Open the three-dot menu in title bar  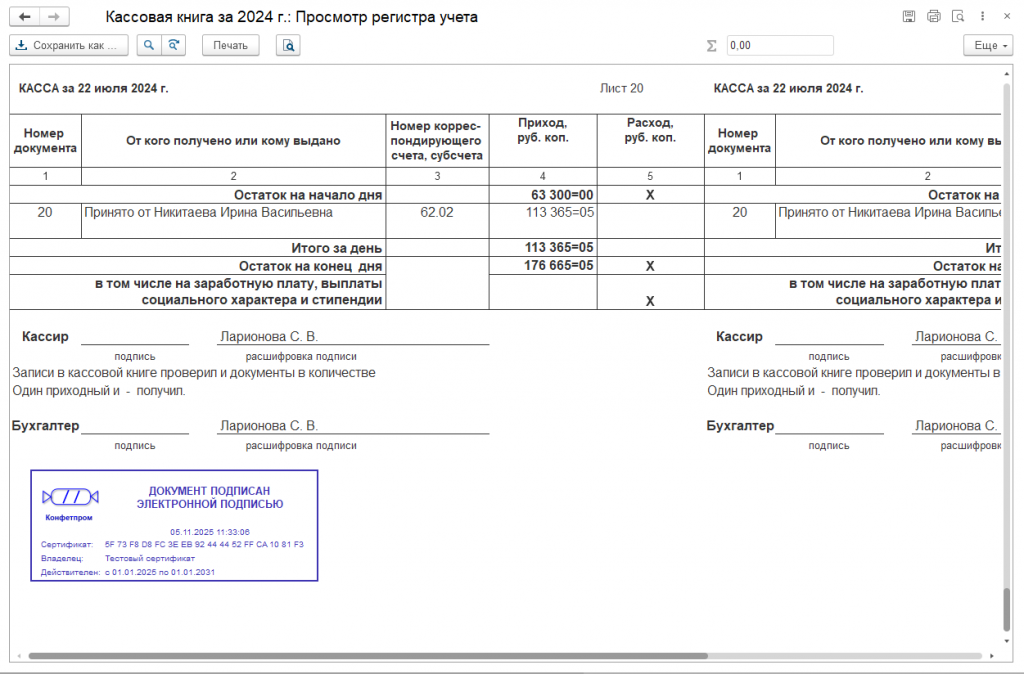pyautogui.click(x=982, y=16)
